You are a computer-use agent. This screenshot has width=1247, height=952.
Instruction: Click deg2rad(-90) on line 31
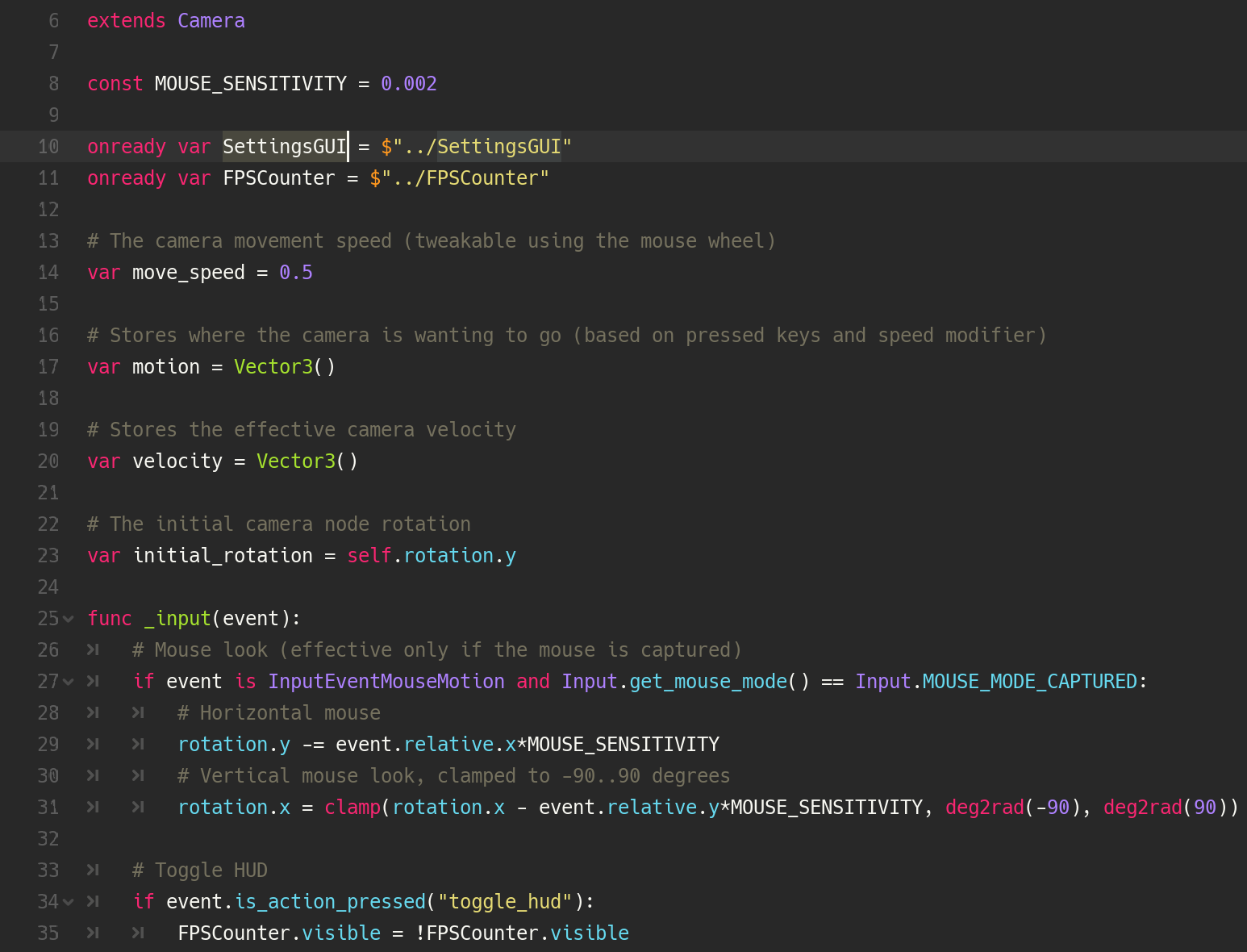[1013, 808]
